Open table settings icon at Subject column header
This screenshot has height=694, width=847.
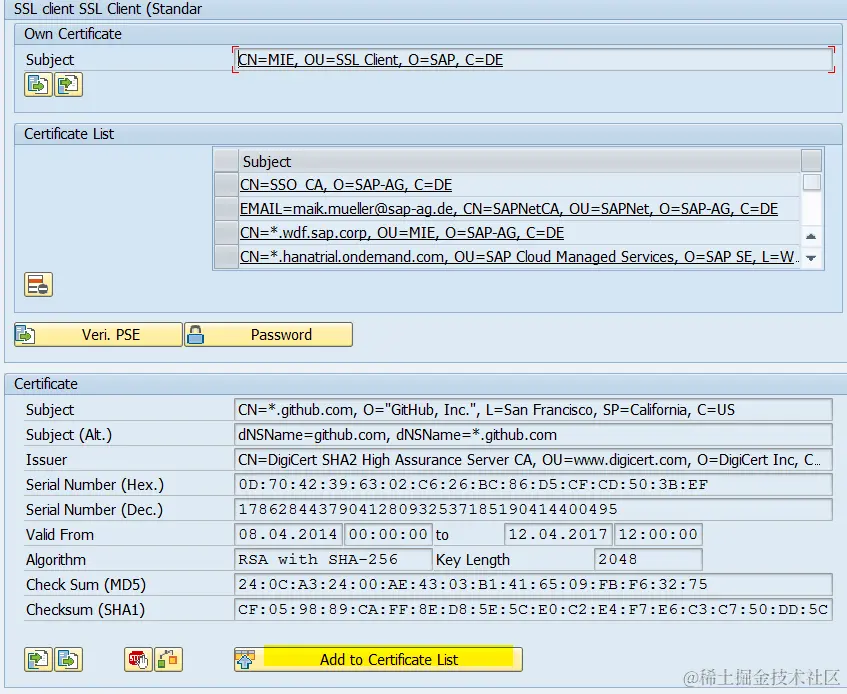pos(811,161)
